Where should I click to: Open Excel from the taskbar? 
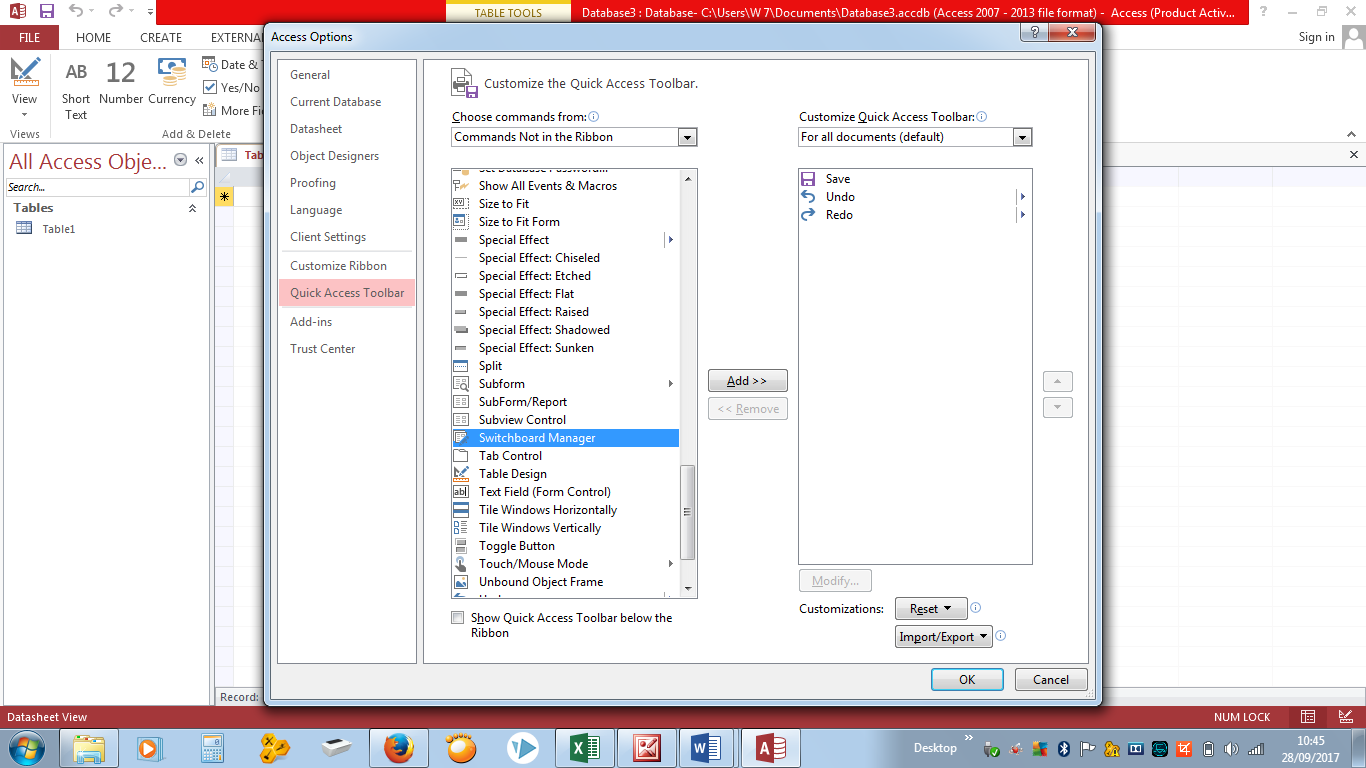pyautogui.click(x=584, y=747)
